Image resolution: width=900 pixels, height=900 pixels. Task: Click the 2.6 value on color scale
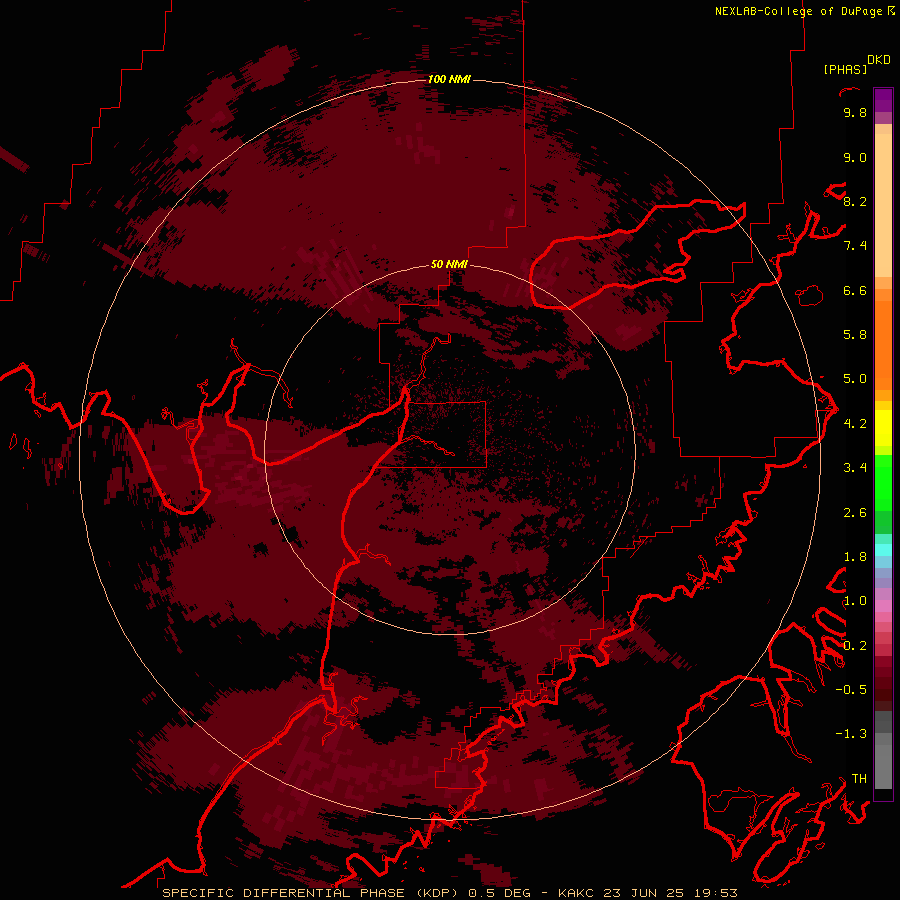(x=855, y=513)
